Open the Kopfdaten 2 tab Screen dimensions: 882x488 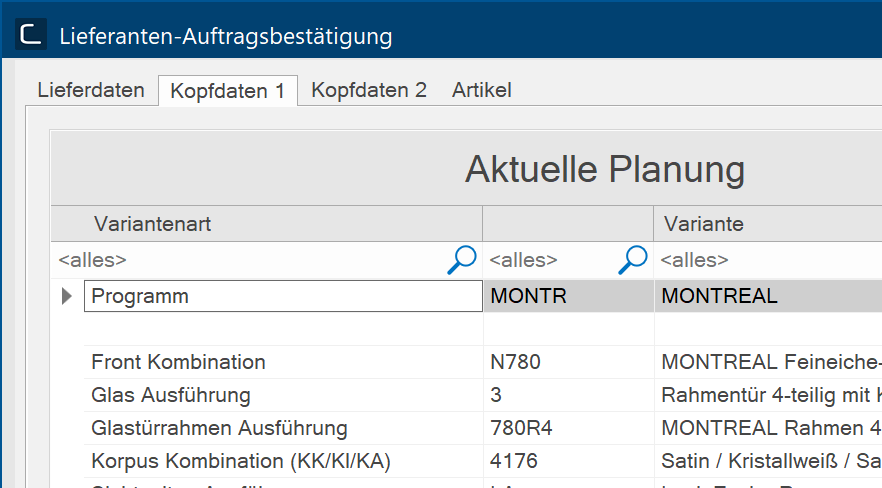(369, 90)
